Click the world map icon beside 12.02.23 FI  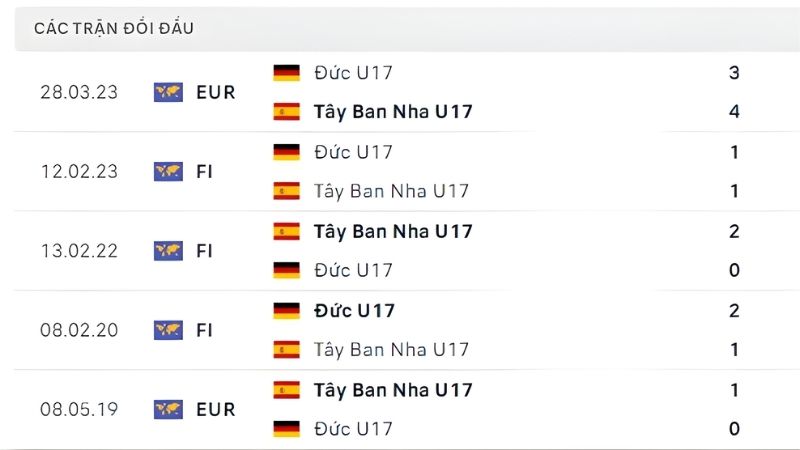click(168, 171)
